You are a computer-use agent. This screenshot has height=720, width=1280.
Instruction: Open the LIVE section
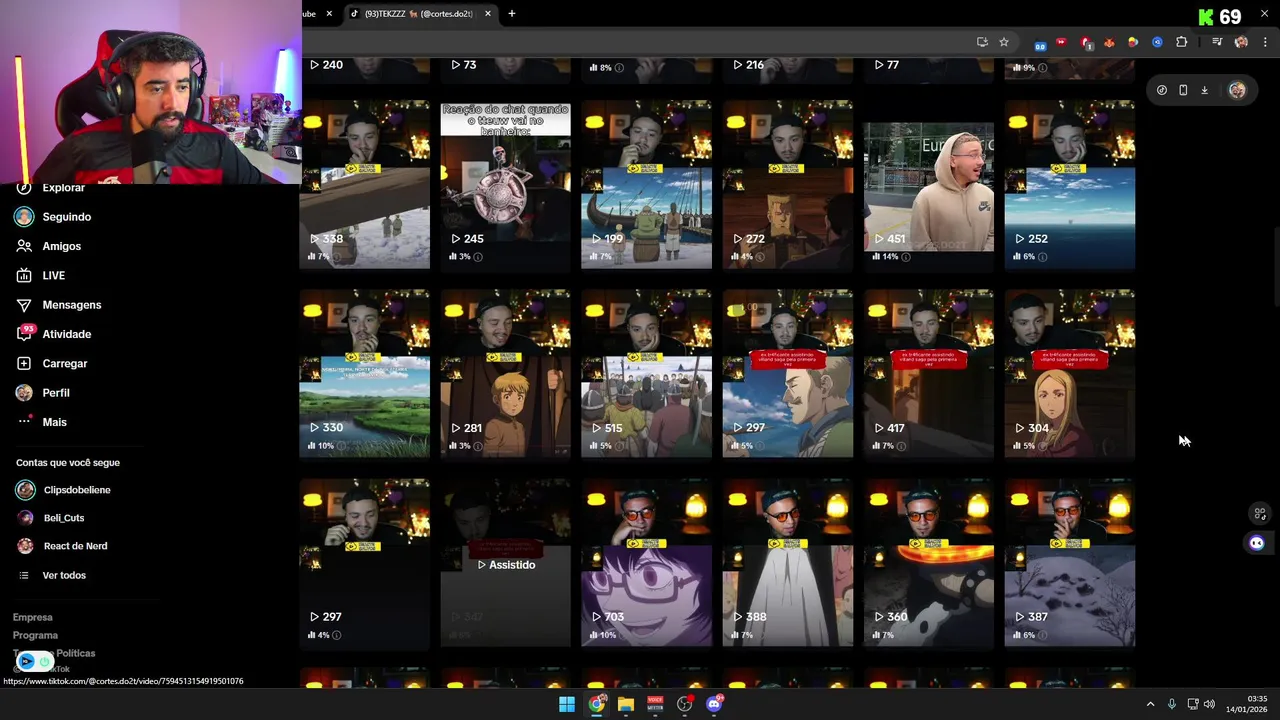coord(53,275)
